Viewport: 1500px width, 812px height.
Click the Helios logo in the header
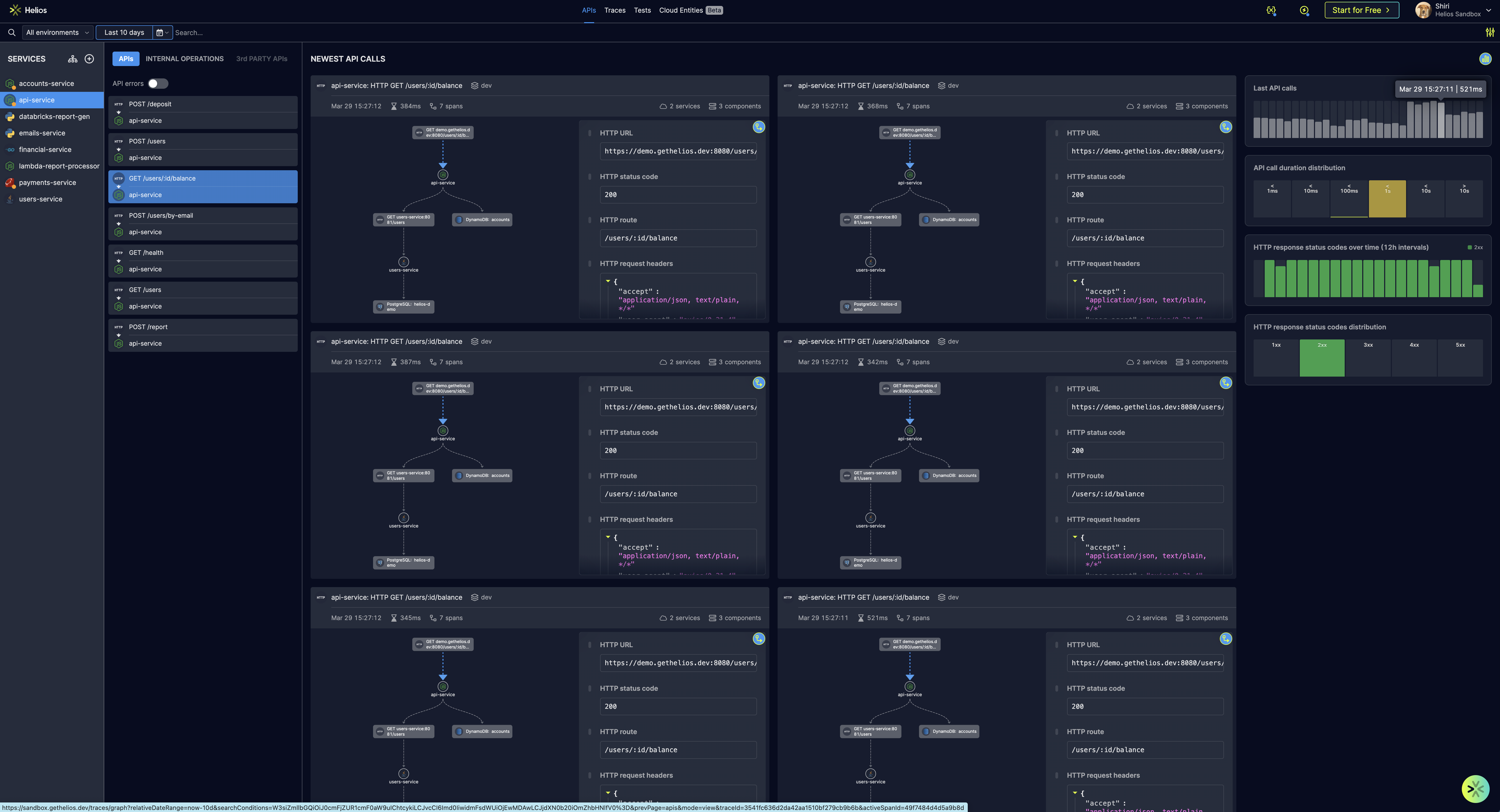click(x=28, y=10)
